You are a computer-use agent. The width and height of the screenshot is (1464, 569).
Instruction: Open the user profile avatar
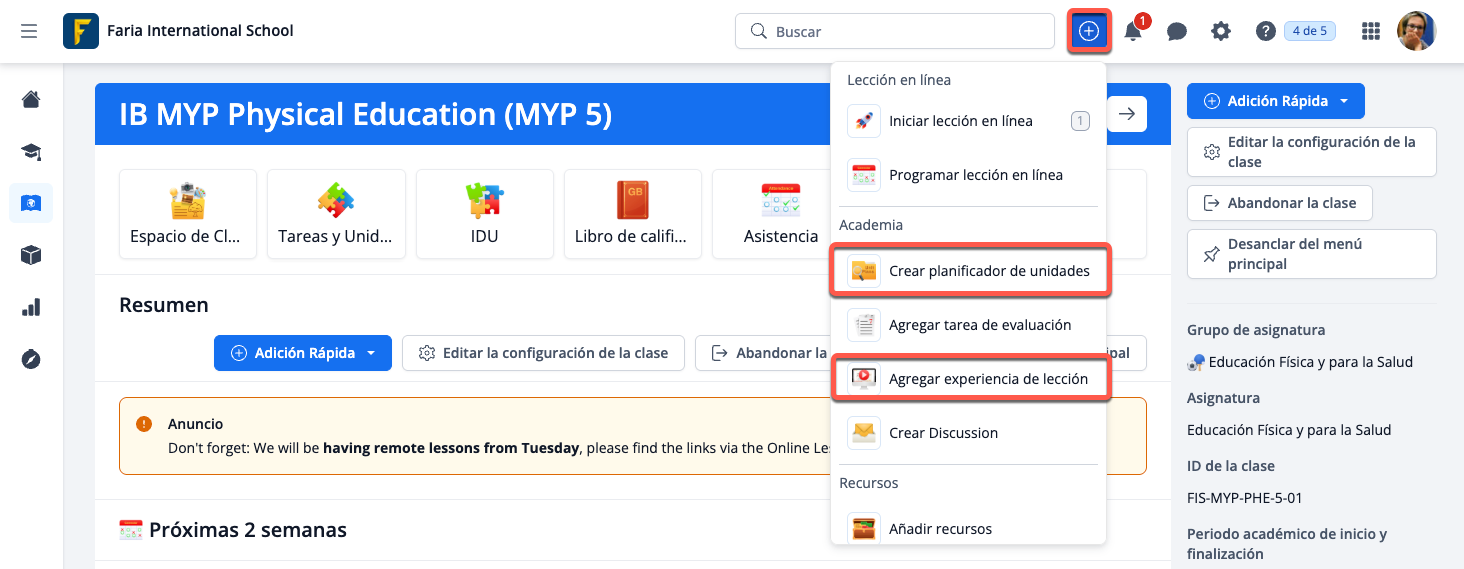(x=1416, y=31)
